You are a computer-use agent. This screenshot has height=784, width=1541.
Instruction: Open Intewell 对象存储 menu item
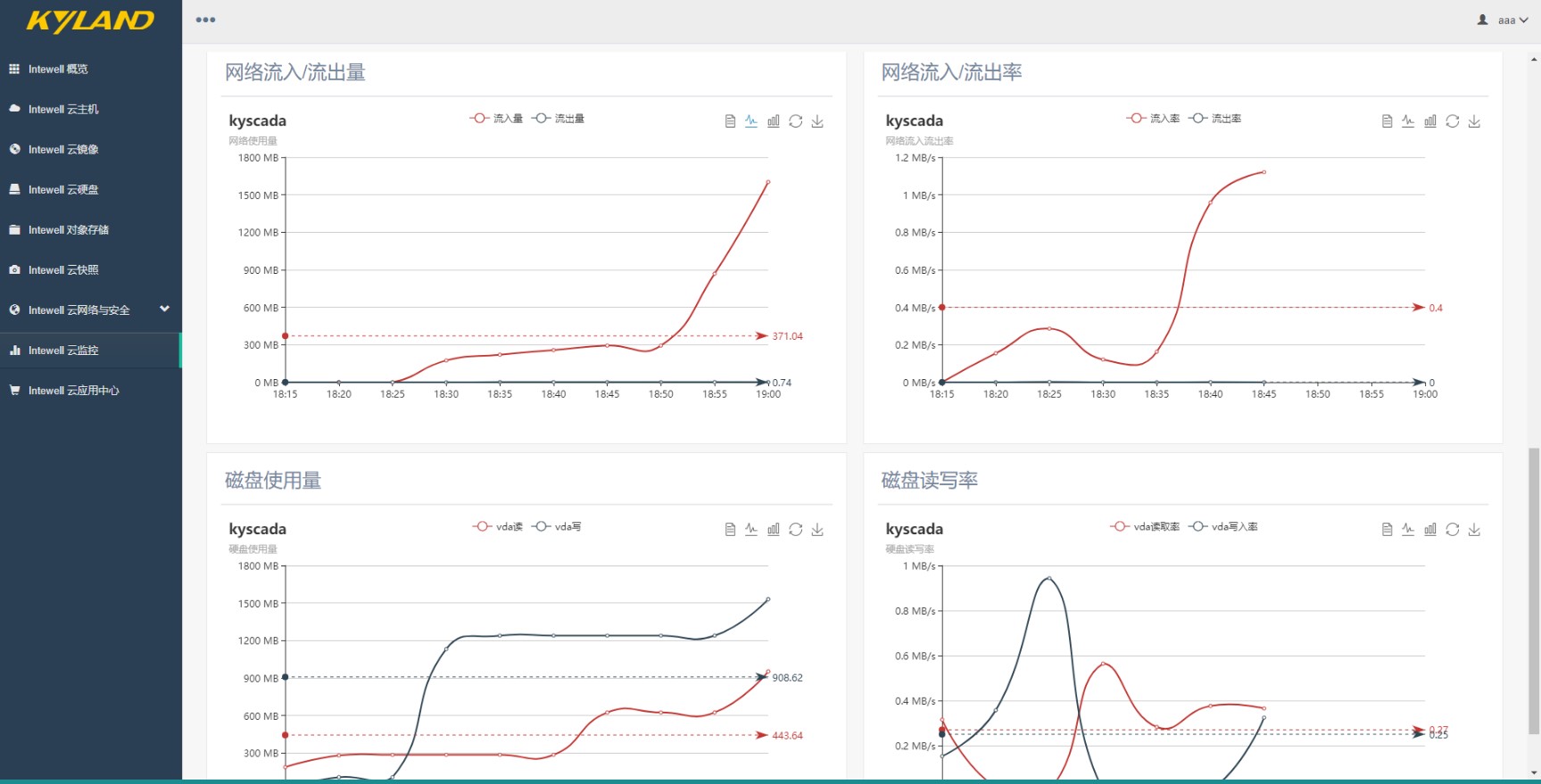(68, 230)
